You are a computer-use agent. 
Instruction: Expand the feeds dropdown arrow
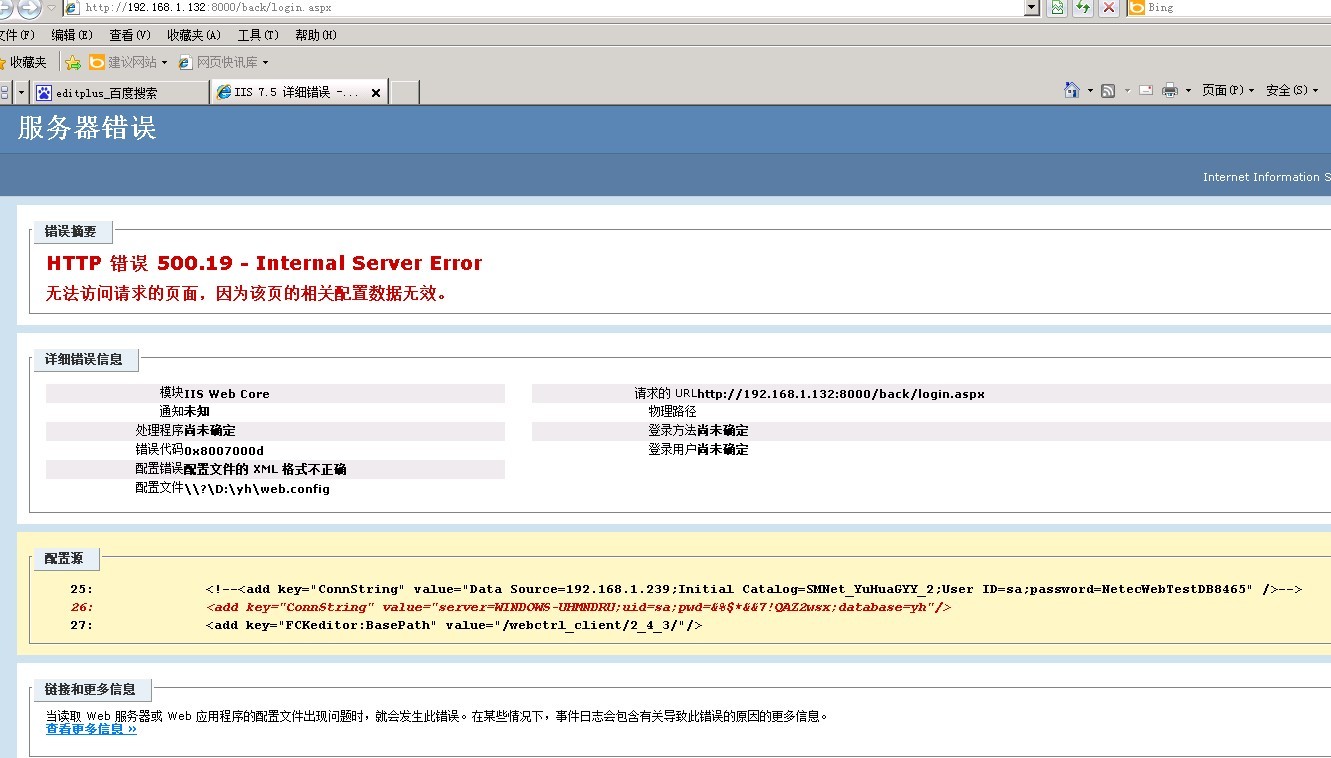pyautogui.click(x=1127, y=90)
